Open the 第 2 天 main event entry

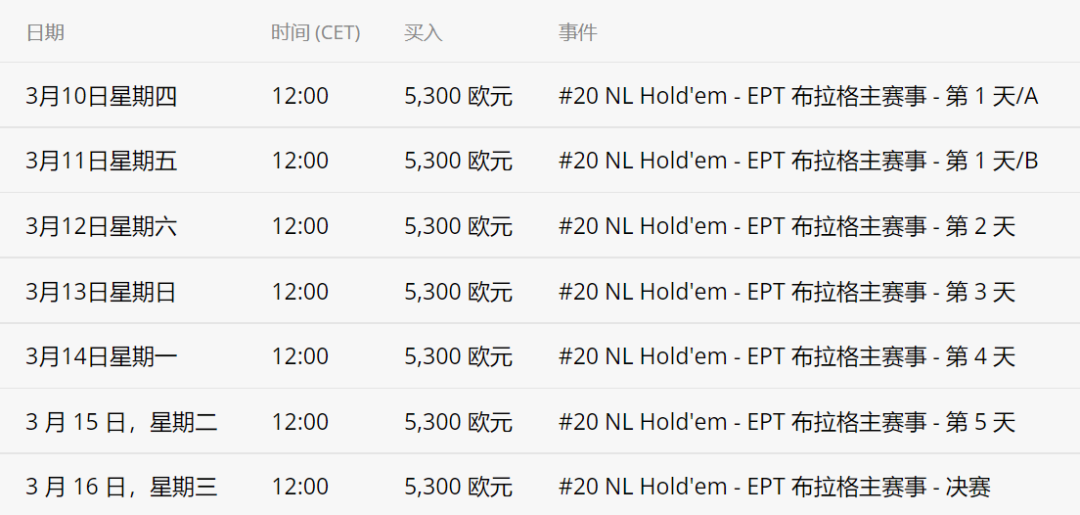click(787, 226)
